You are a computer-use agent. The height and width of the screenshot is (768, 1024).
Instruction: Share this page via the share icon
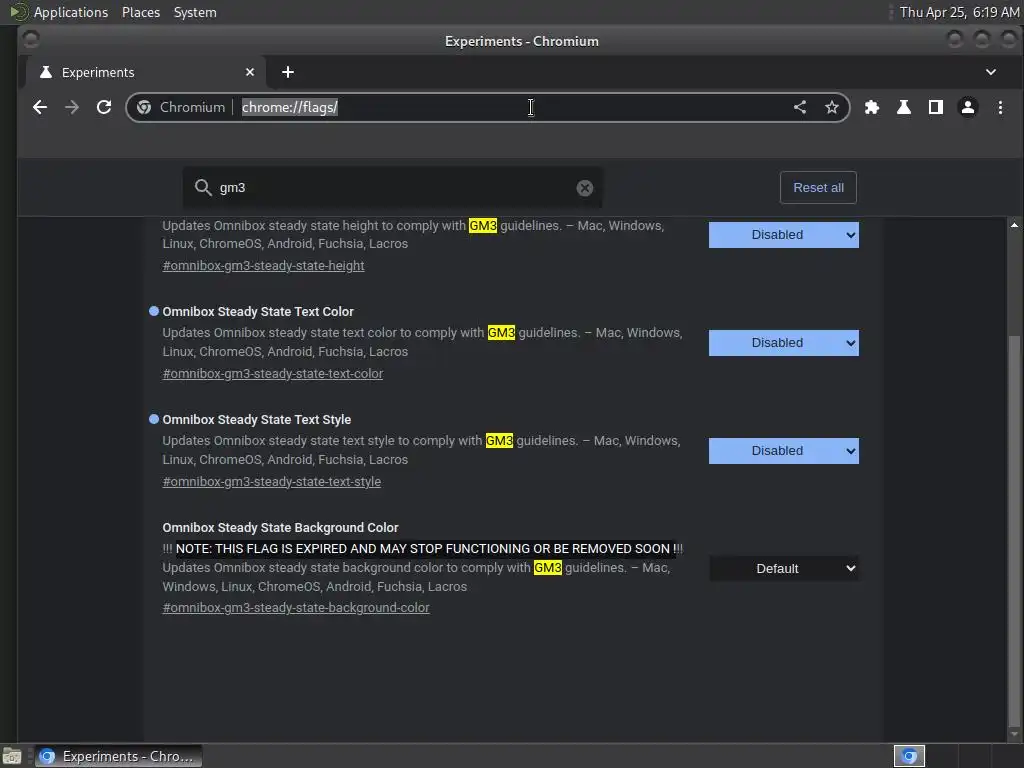pos(799,107)
